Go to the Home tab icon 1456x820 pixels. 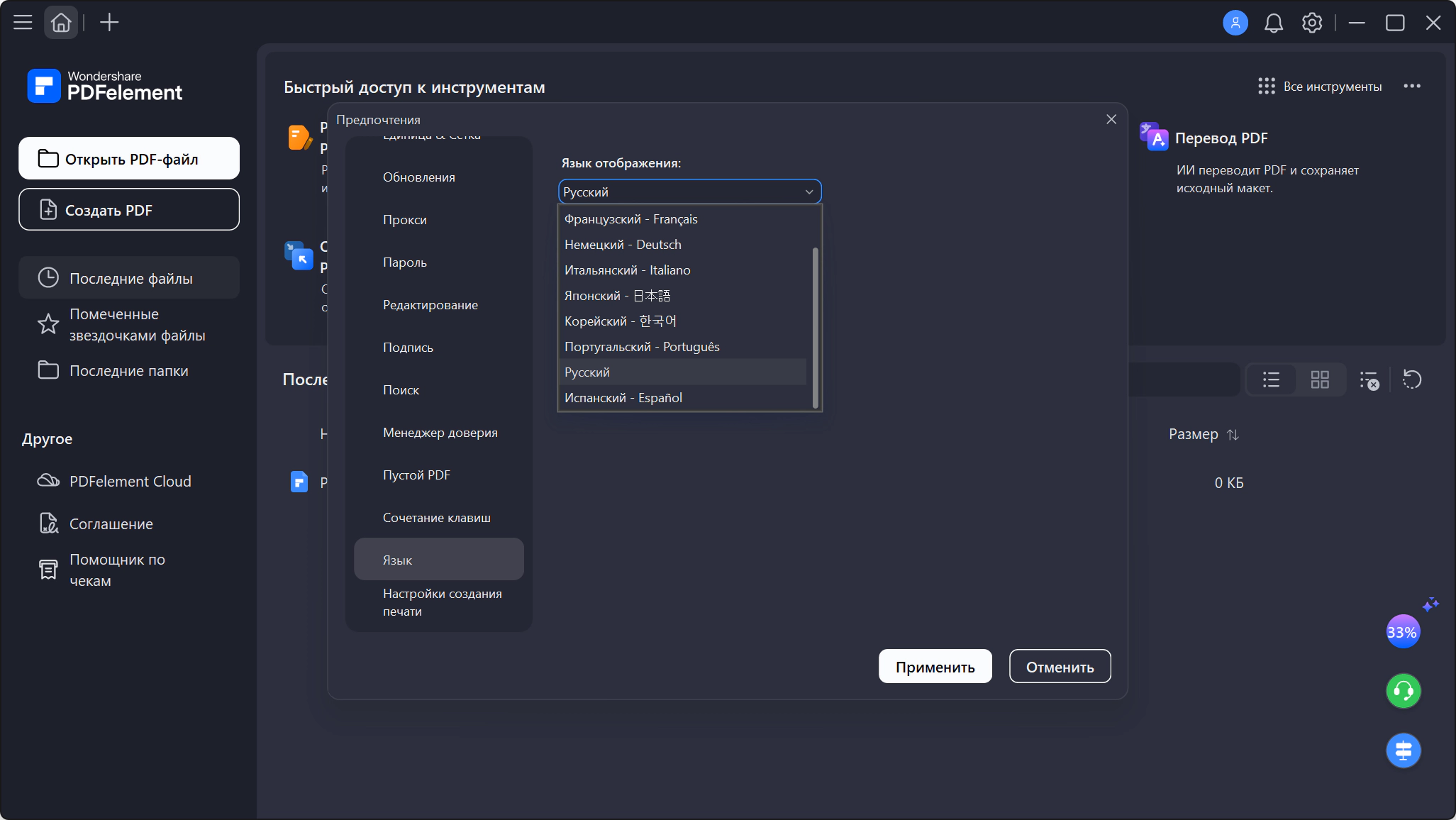[x=61, y=23]
